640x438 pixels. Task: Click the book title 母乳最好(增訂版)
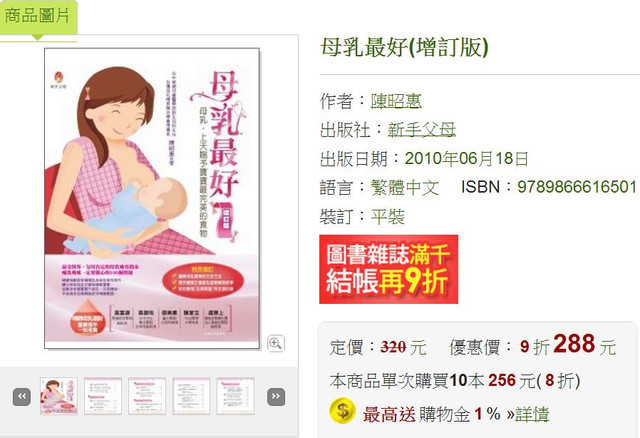pyautogui.click(x=404, y=47)
